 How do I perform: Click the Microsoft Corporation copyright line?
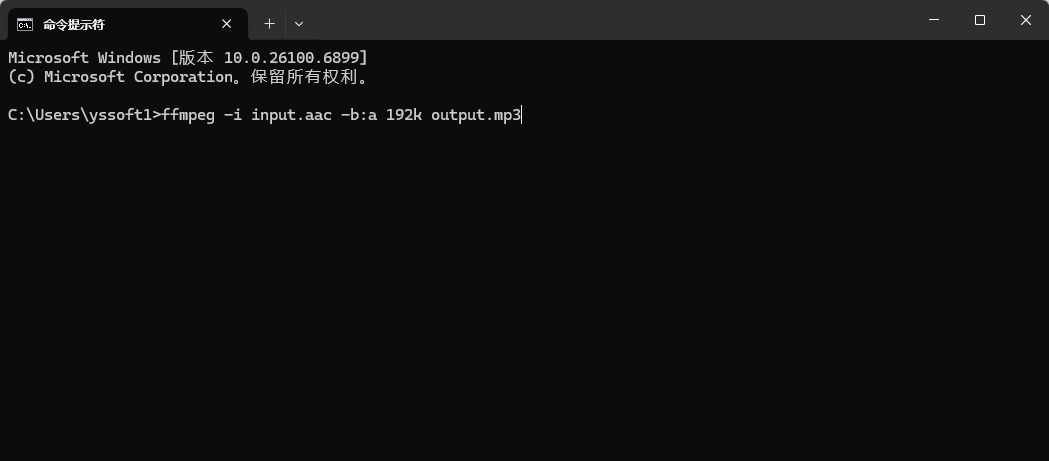click(x=188, y=77)
